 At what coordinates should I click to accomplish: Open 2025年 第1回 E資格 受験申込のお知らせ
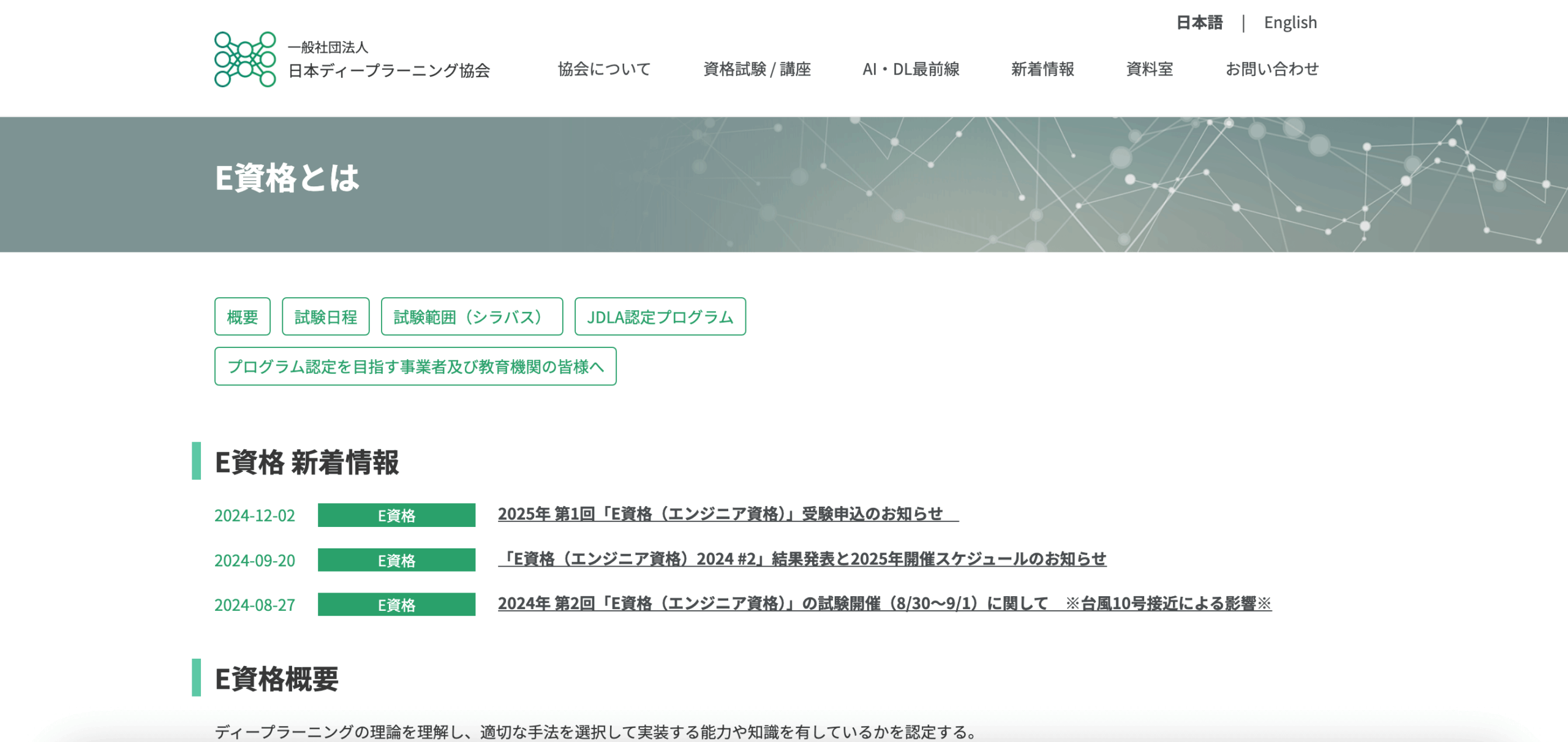(x=728, y=514)
